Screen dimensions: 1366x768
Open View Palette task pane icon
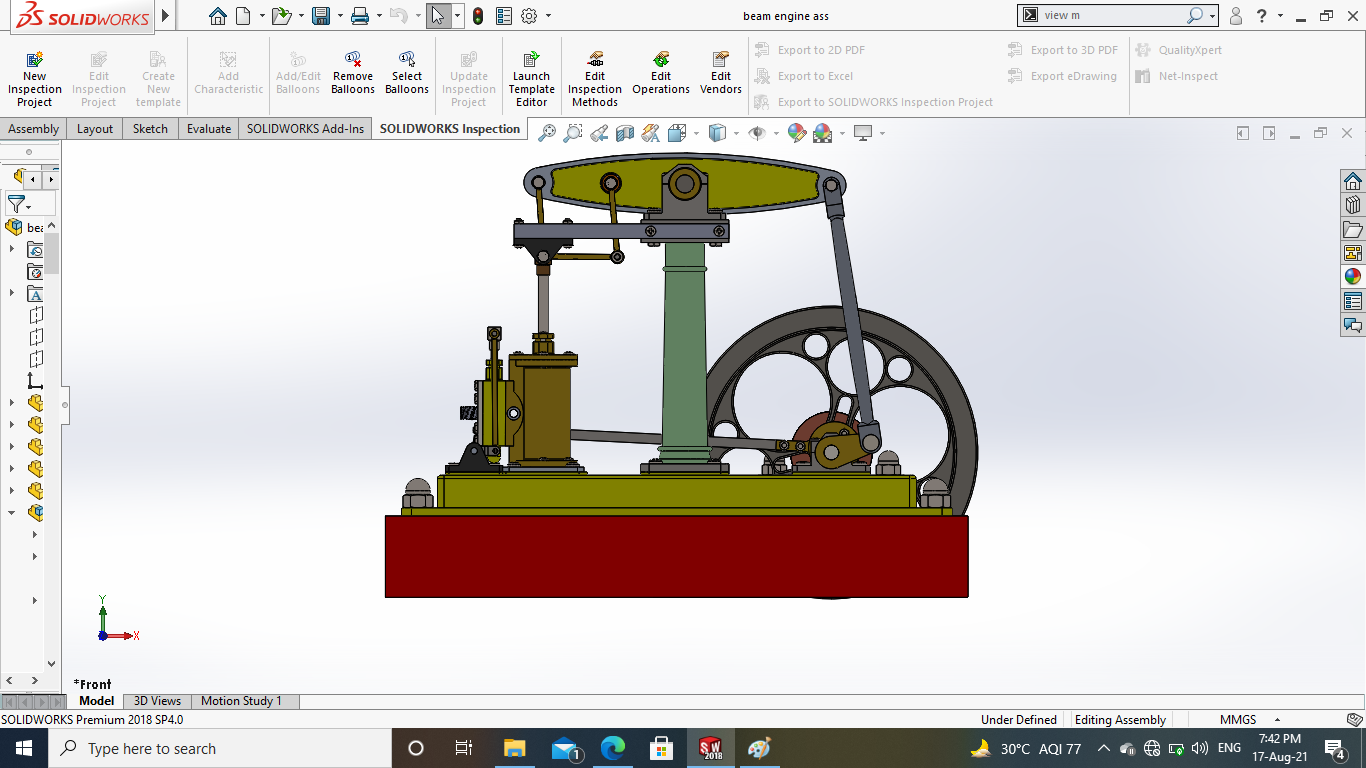coord(1353,253)
